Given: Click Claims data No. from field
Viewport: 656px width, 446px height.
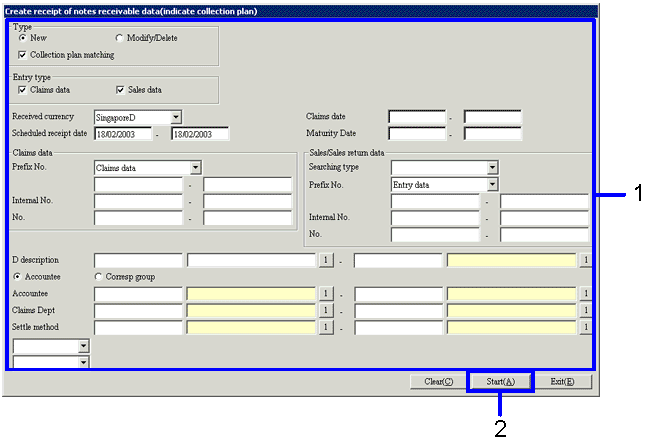Looking at the screenshot, I should 138,218.
